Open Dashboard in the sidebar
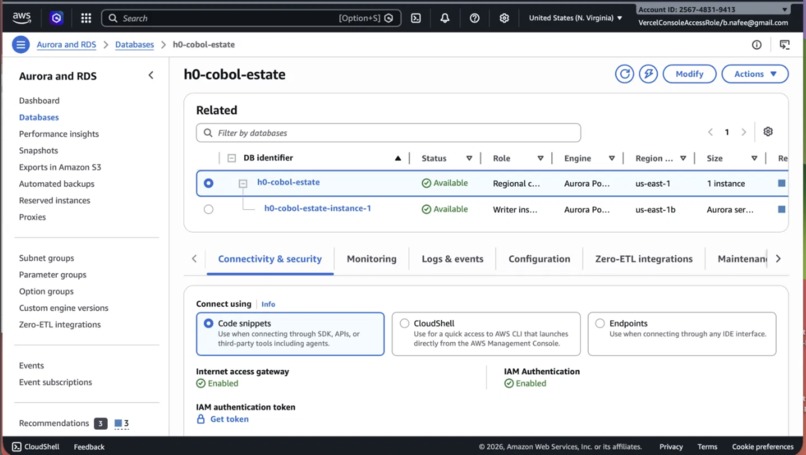806x455 pixels. pyautogui.click(x=39, y=101)
